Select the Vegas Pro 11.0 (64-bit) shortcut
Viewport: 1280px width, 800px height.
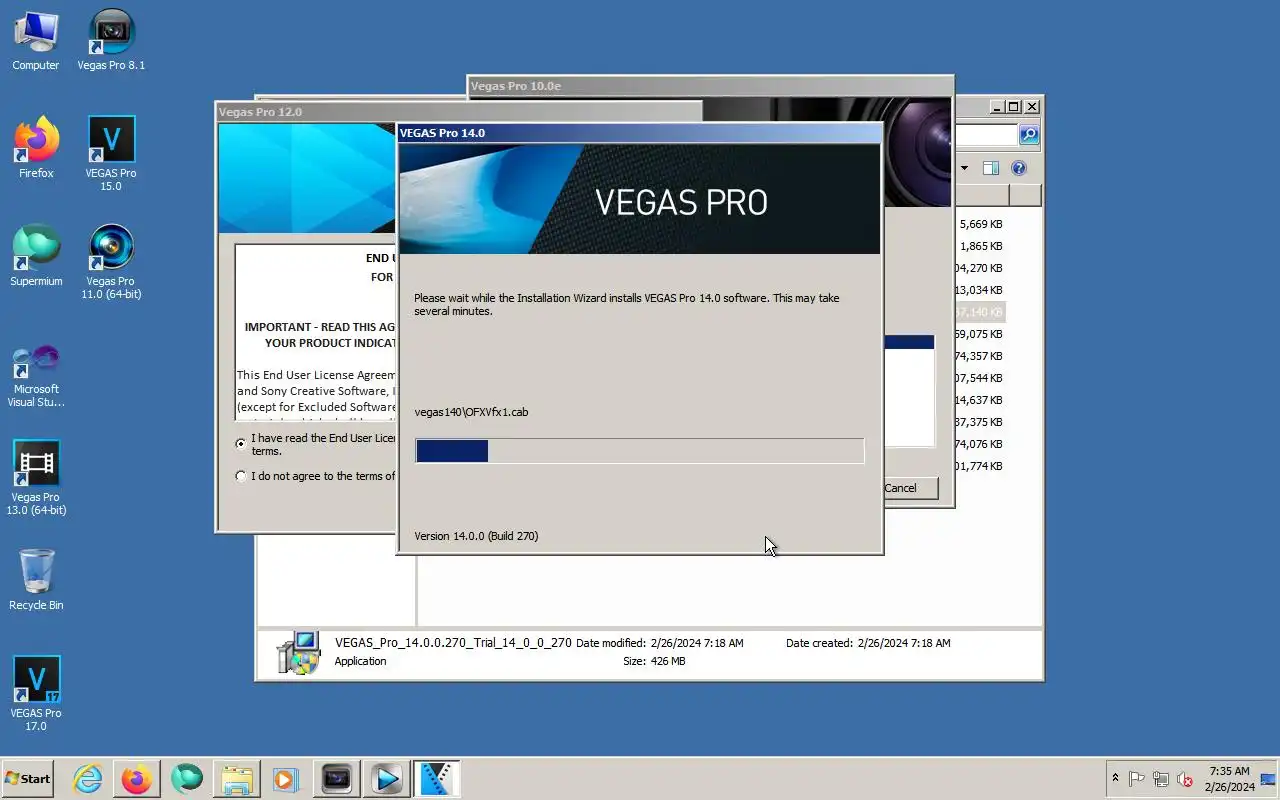tap(111, 262)
